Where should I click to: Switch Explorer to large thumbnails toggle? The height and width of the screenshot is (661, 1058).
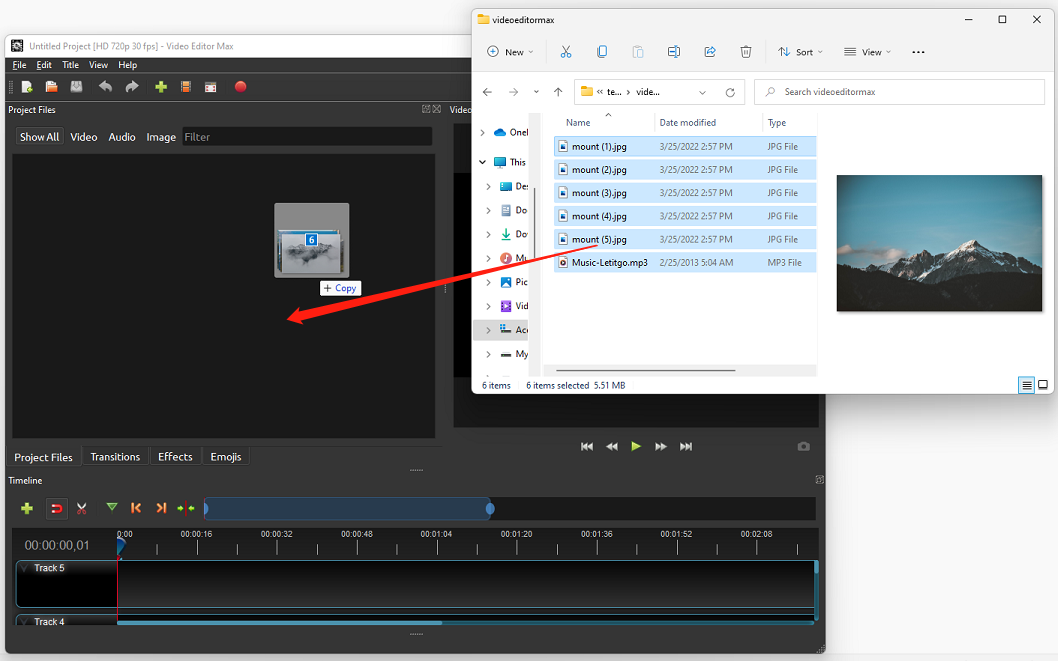[x=1043, y=385]
